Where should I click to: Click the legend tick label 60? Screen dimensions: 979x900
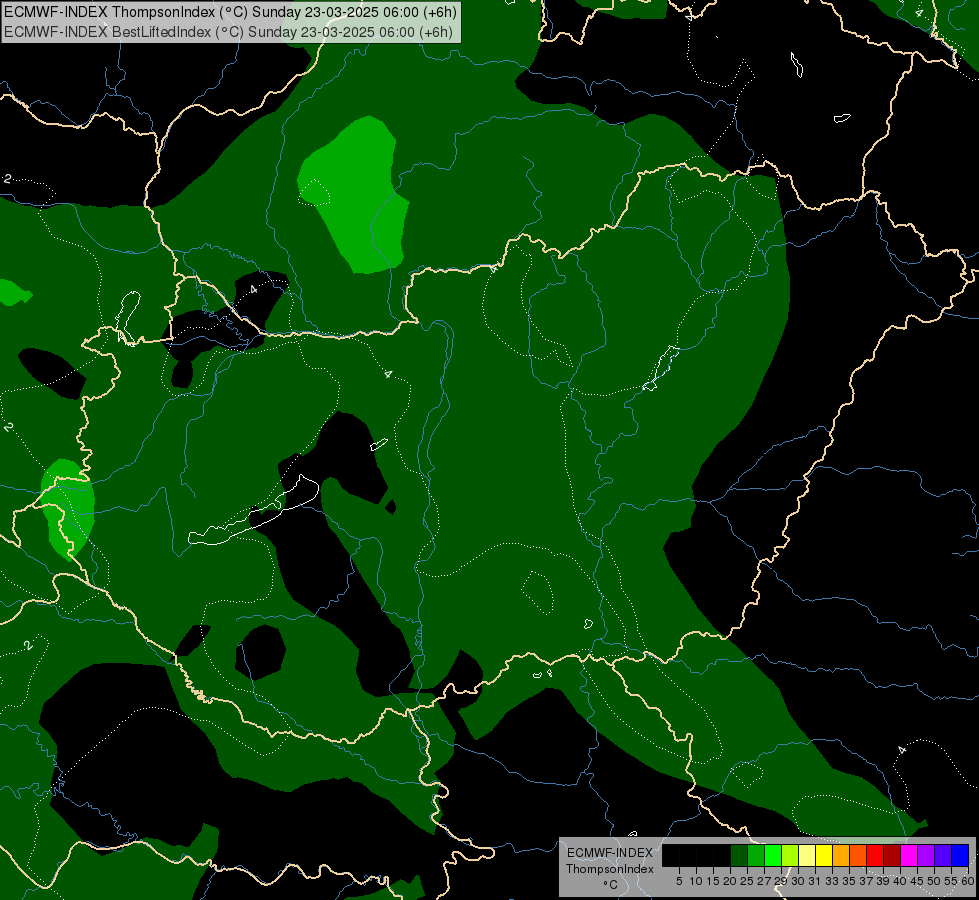(x=967, y=881)
